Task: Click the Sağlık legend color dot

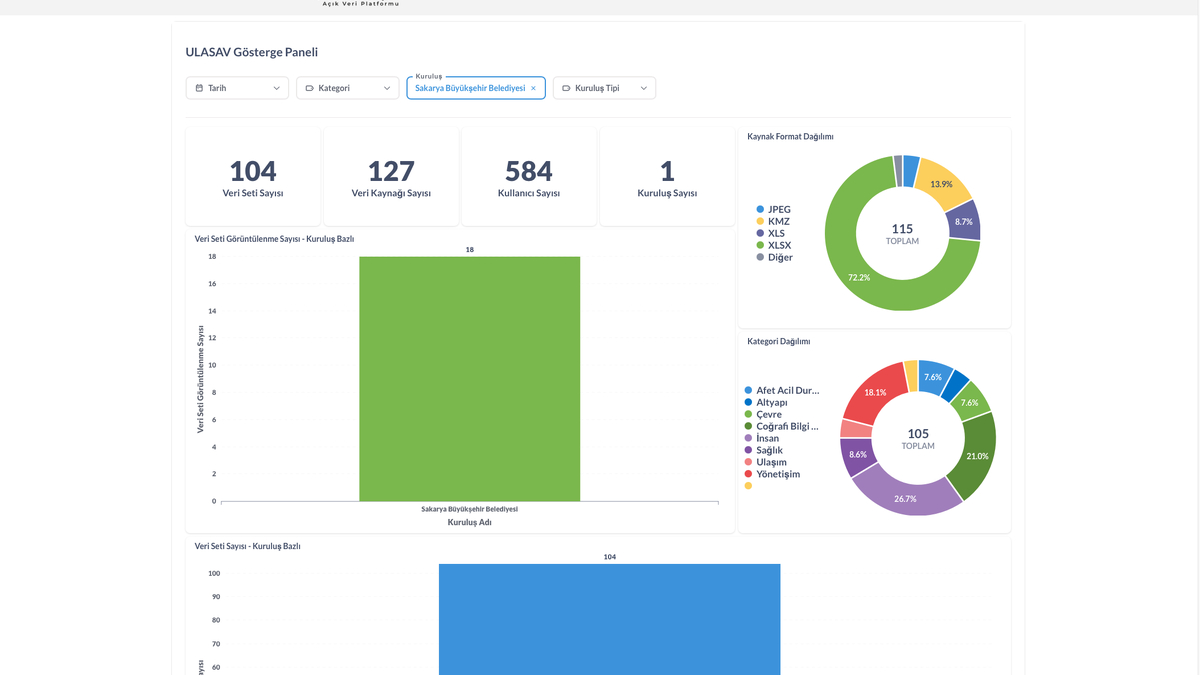Action: pos(748,450)
